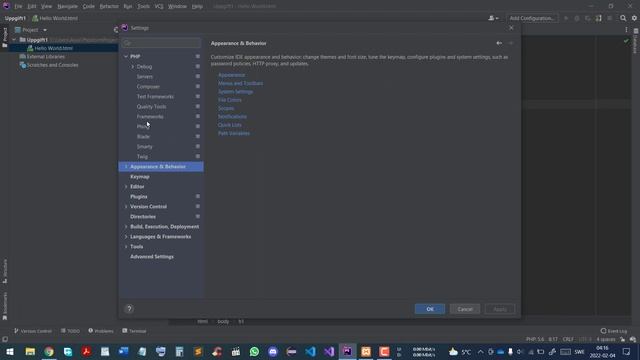Open the help question mark button
This screenshot has height=360, width=640.
point(129,309)
